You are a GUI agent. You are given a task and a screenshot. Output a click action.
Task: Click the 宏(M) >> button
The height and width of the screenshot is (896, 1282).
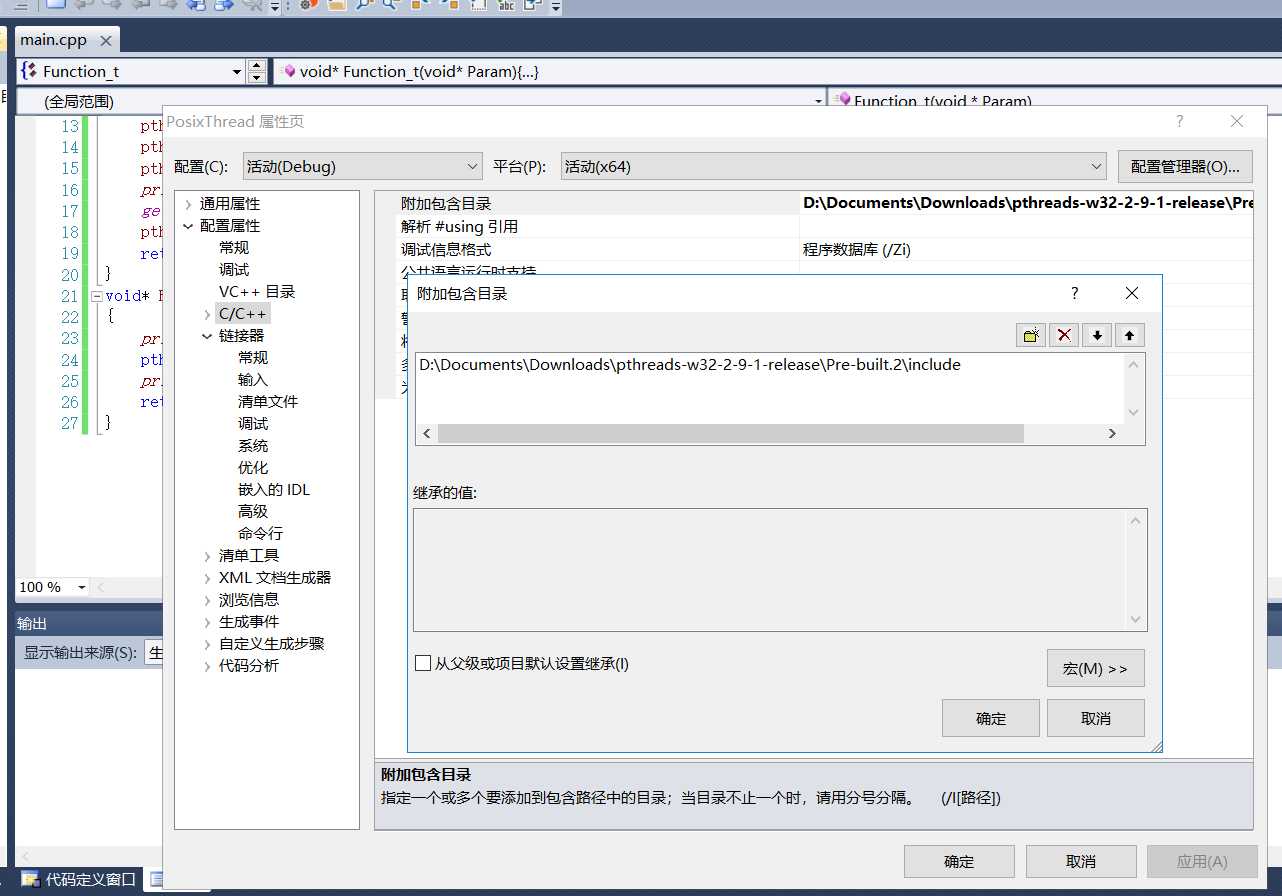point(1095,668)
